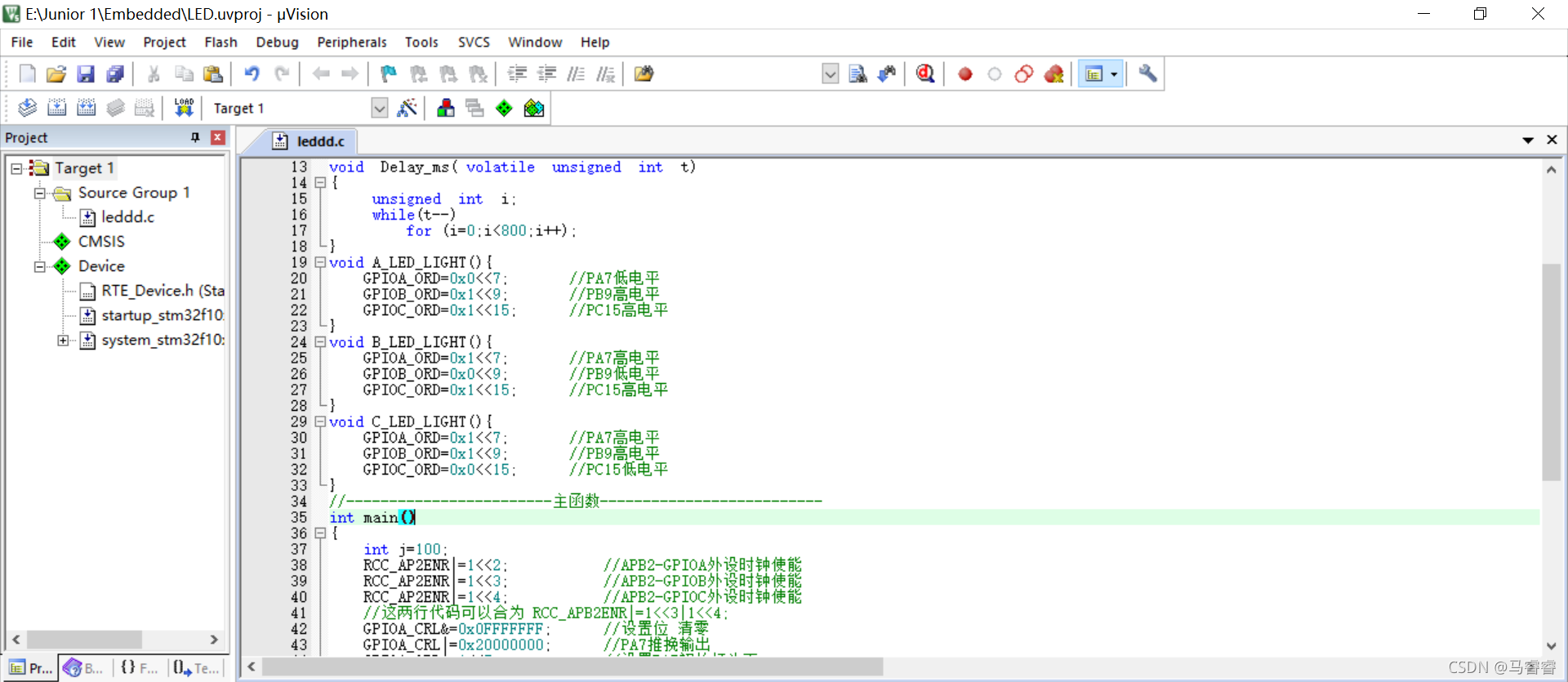This screenshot has width=1568, height=682.
Task: Open Target 1 dropdown
Action: click(379, 108)
